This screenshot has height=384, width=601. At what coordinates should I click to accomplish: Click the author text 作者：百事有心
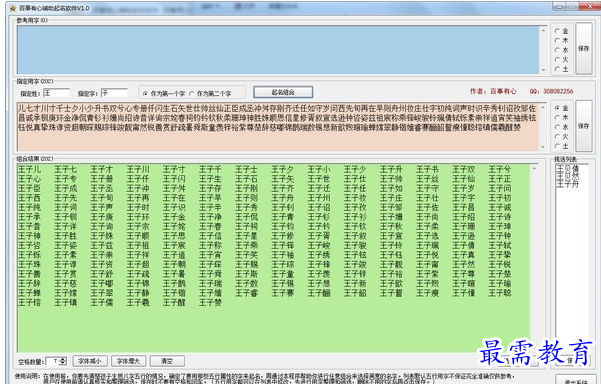click(x=493, y=91)
